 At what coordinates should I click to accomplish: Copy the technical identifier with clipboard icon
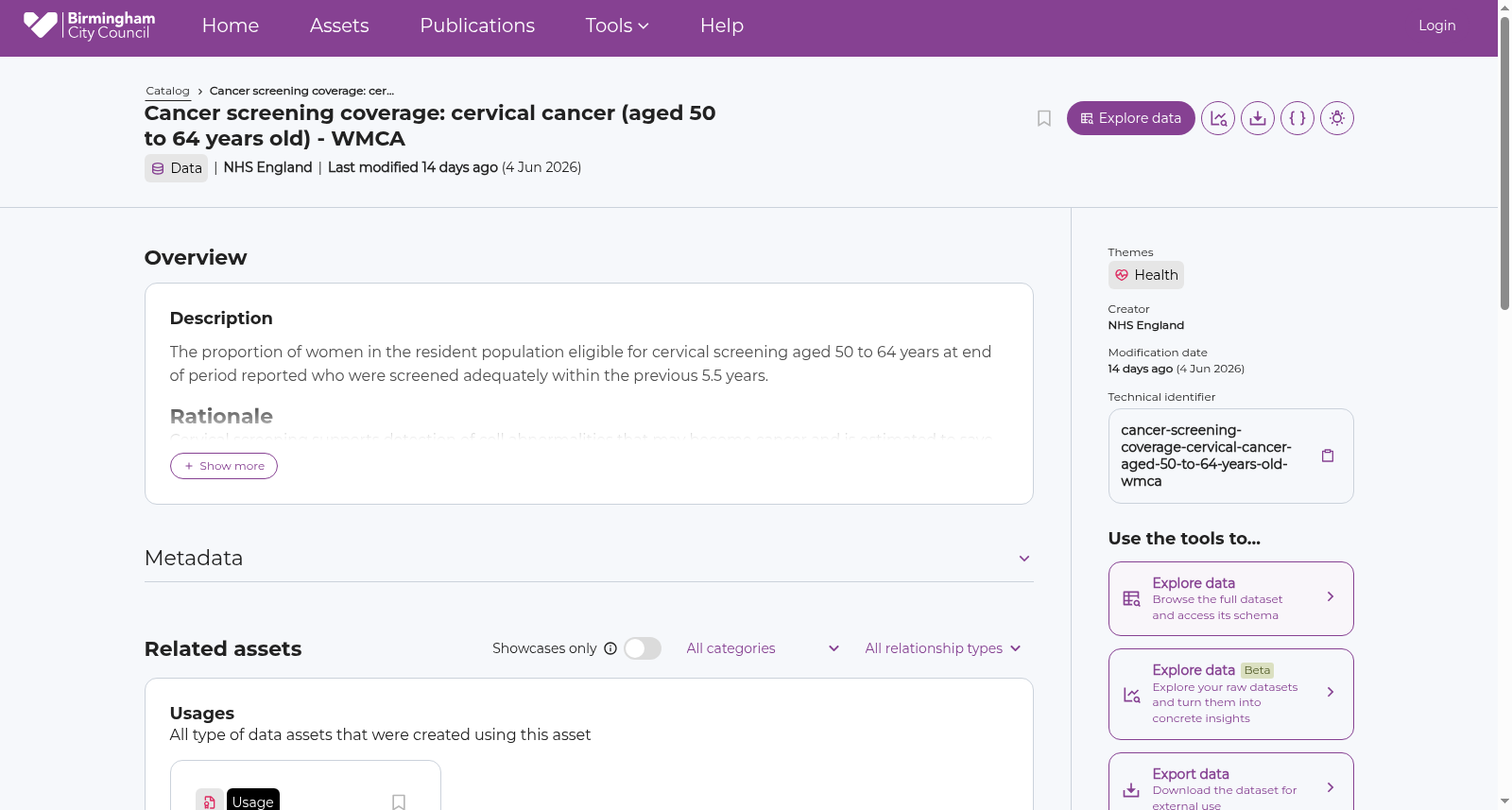tap(1328, 456)
